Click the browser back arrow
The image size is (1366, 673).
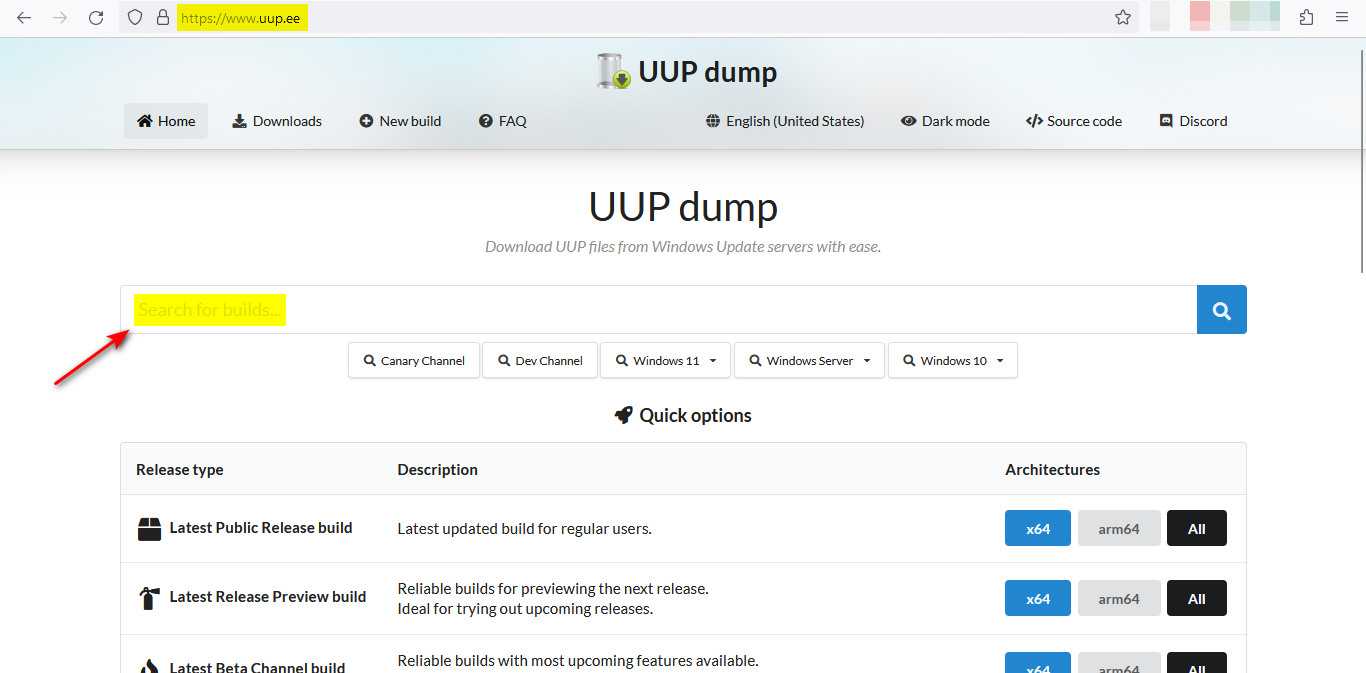tap(24, 17)
